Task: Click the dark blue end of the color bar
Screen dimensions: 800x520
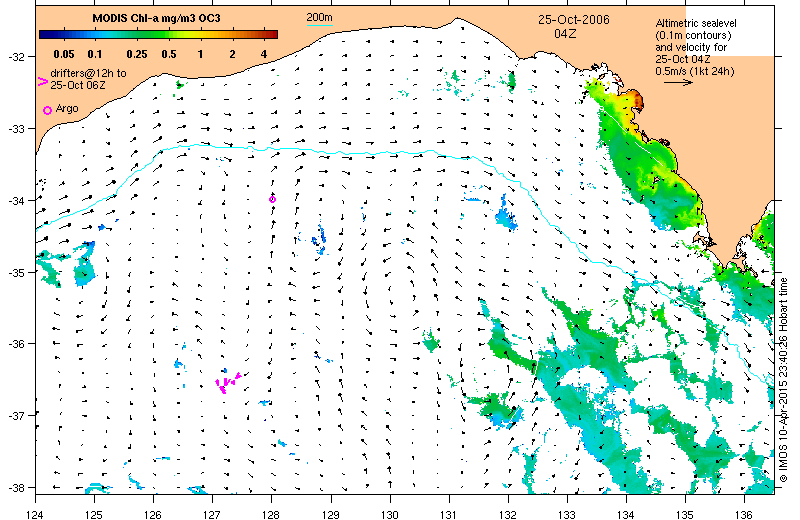Action: [x=46, y=35]
